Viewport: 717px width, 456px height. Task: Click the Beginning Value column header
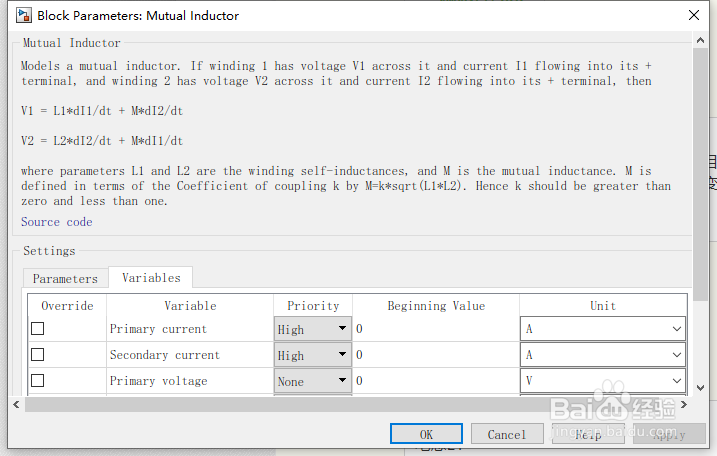tap(436, 306)
